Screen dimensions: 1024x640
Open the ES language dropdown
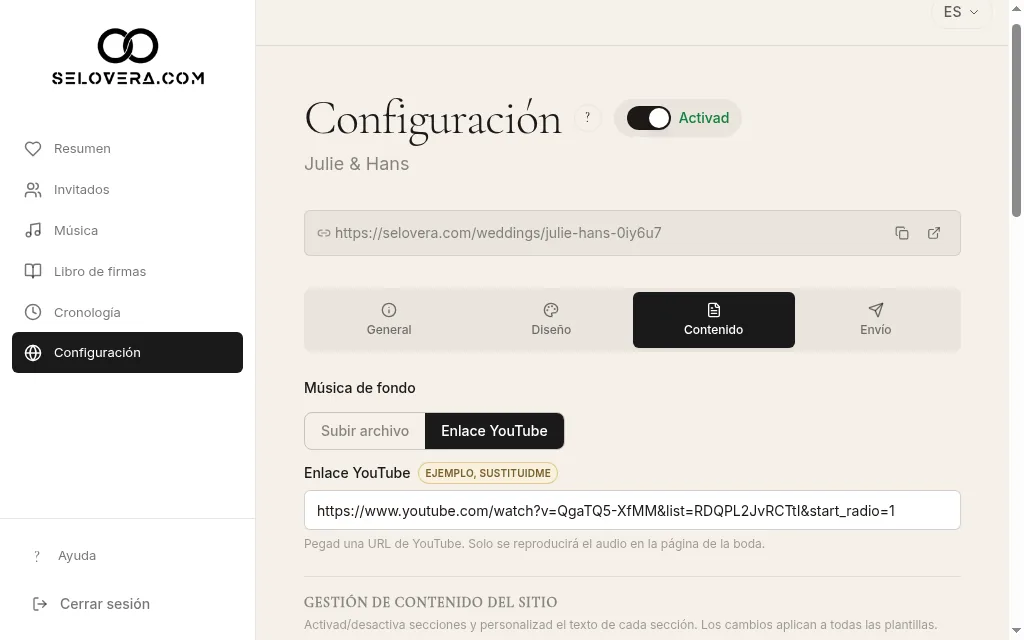[x=961, y=12]
